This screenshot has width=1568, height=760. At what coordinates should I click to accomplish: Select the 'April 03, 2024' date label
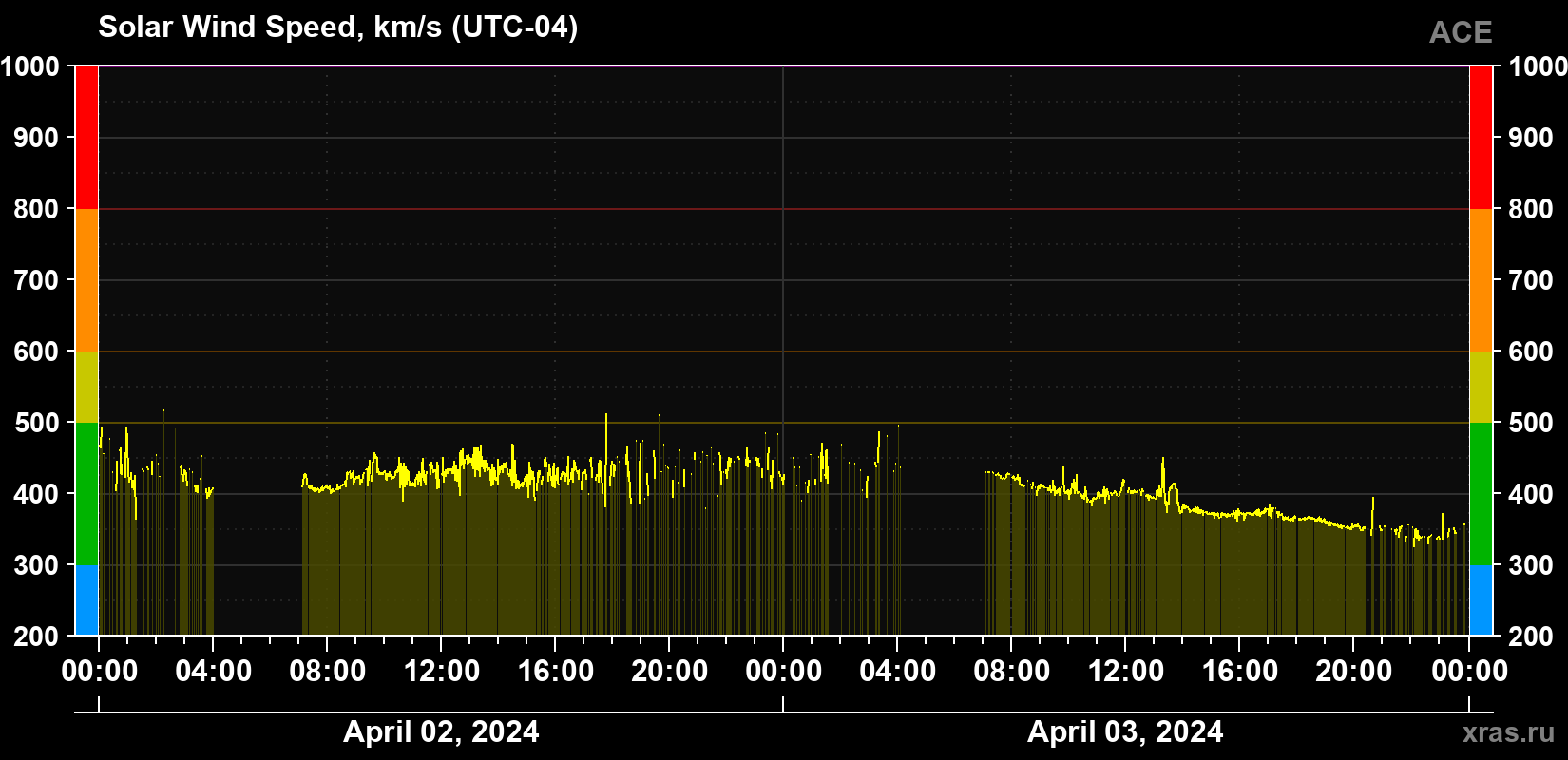coord(1125,731)
